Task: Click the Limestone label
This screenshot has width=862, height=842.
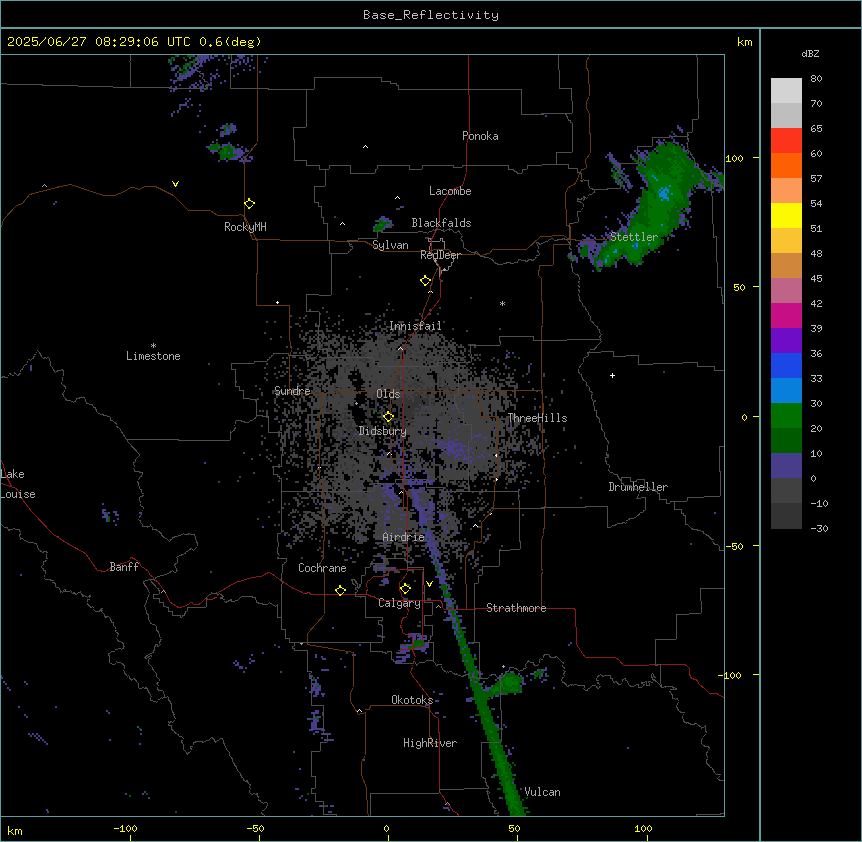Action: coord(153,356)
